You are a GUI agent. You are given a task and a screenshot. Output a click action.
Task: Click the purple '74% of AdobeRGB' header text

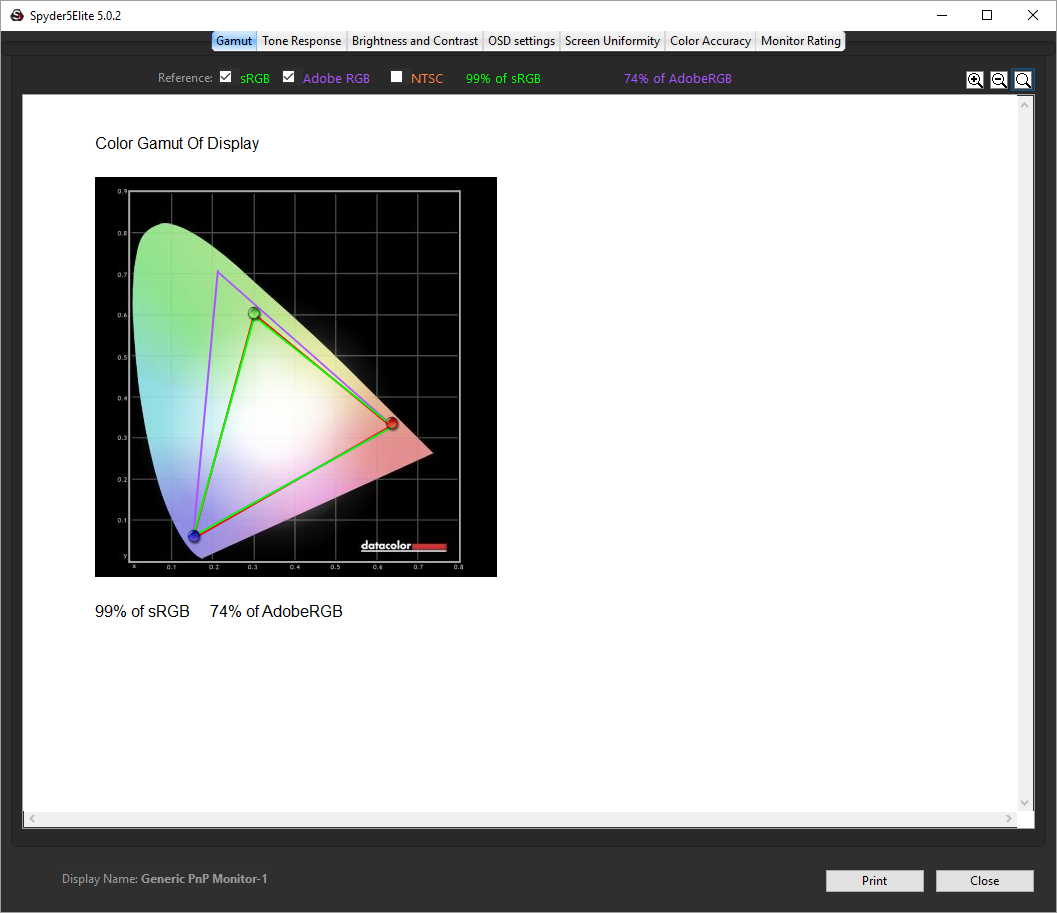pyautogui.click(x=677, y=78)
